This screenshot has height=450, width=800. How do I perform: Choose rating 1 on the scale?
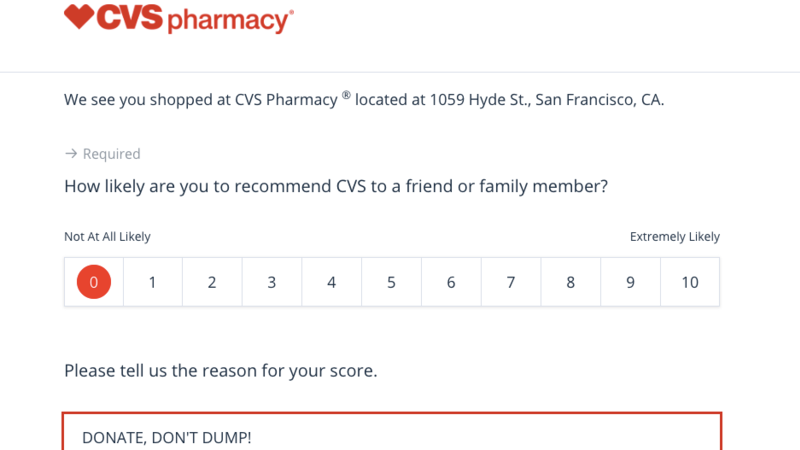pyautogui.click(x=152, y=282)
